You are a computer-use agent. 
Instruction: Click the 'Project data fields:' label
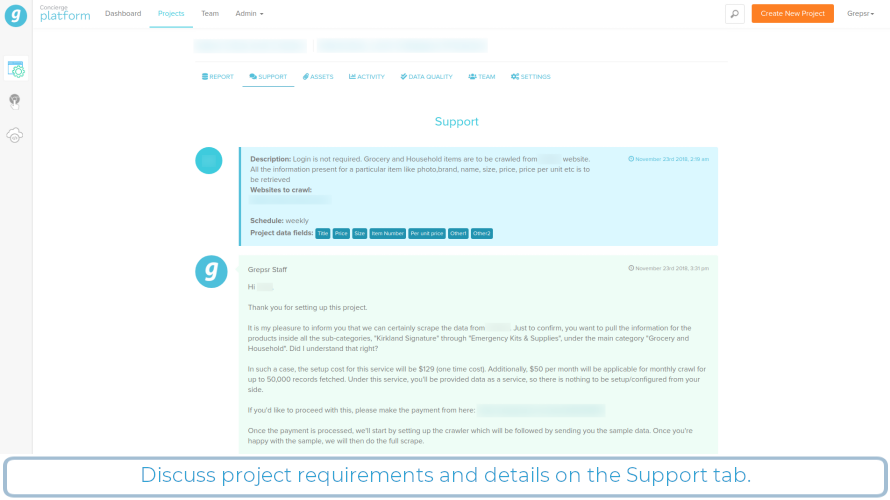pyautogui.click(x=281, y=233)
